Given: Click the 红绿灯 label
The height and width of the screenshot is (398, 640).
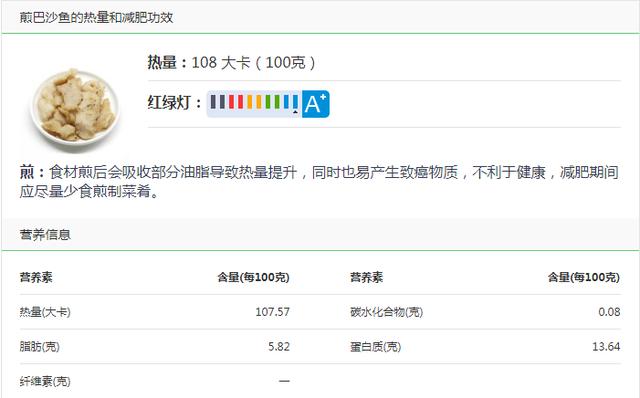Looking at the screenshot, I should click(x=174, y=102).
